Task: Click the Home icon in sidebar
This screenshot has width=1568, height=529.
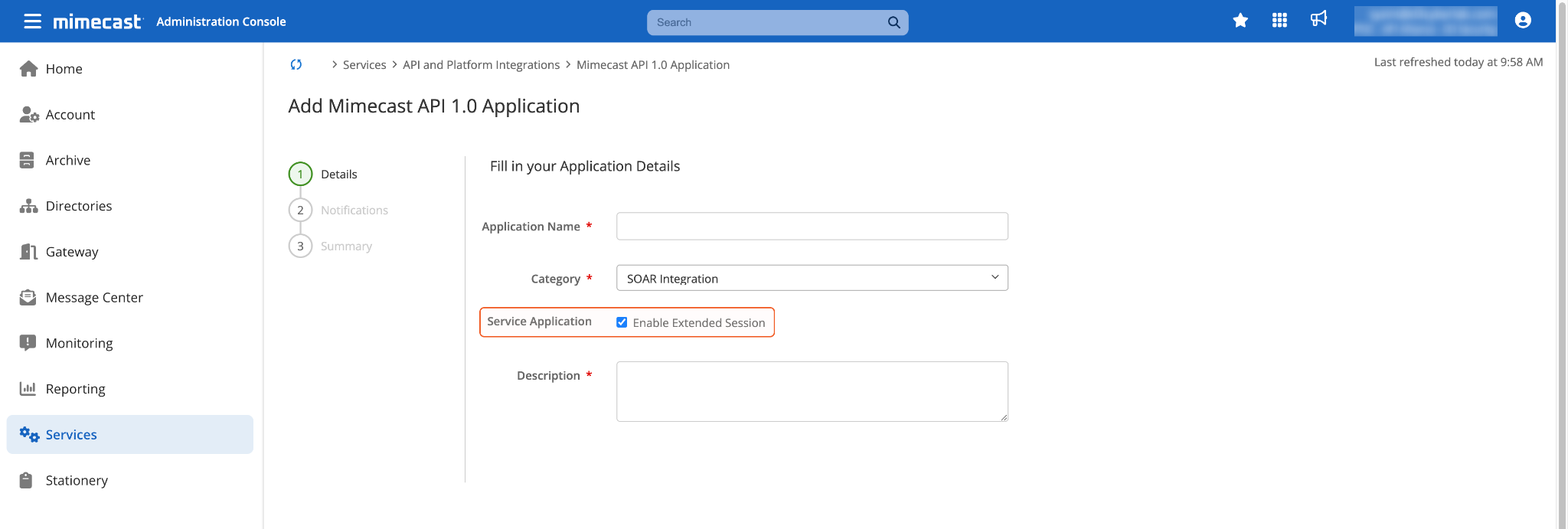Action: pos(28,69)
